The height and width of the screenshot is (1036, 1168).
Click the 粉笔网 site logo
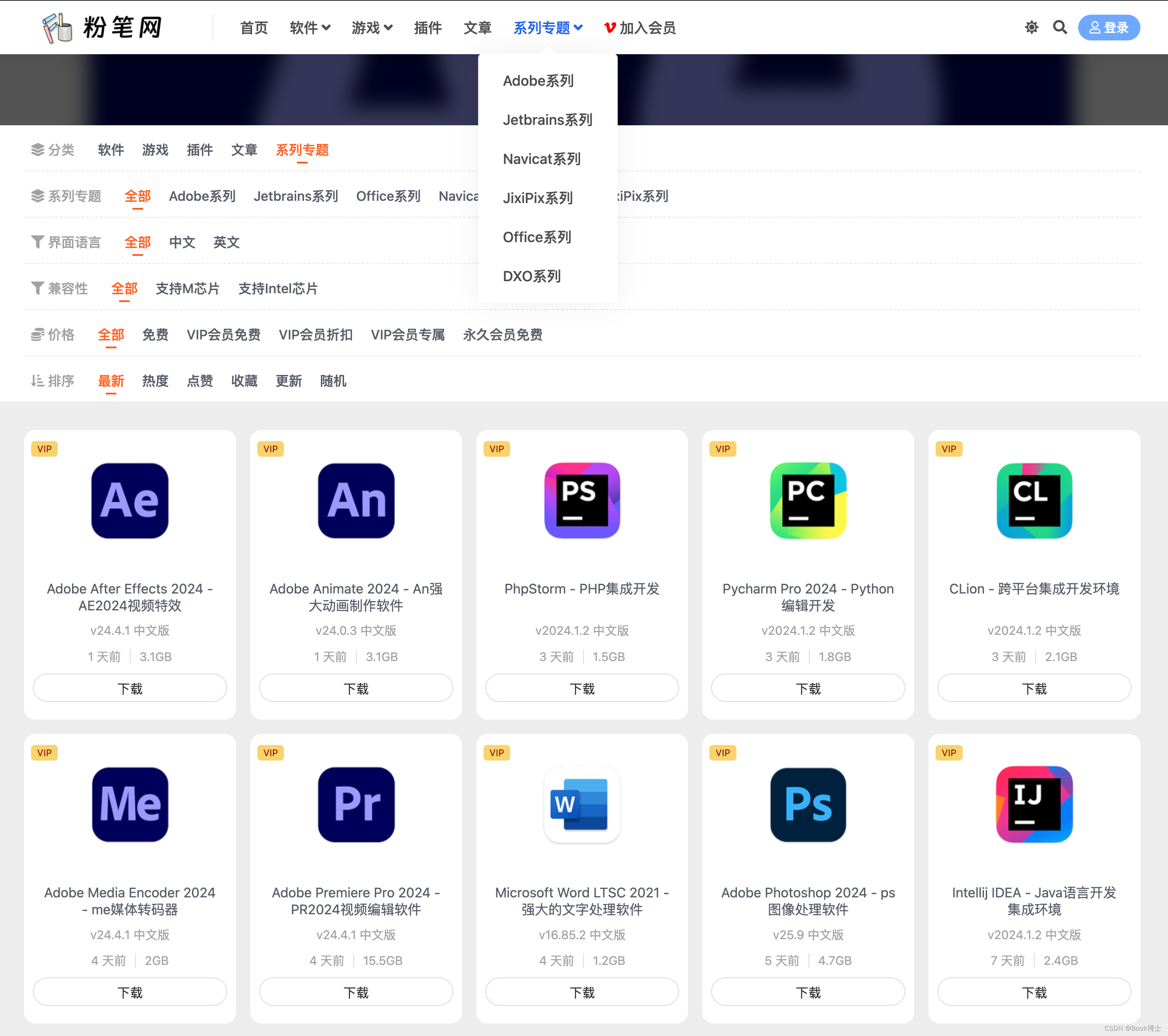[x=102, y=28]
